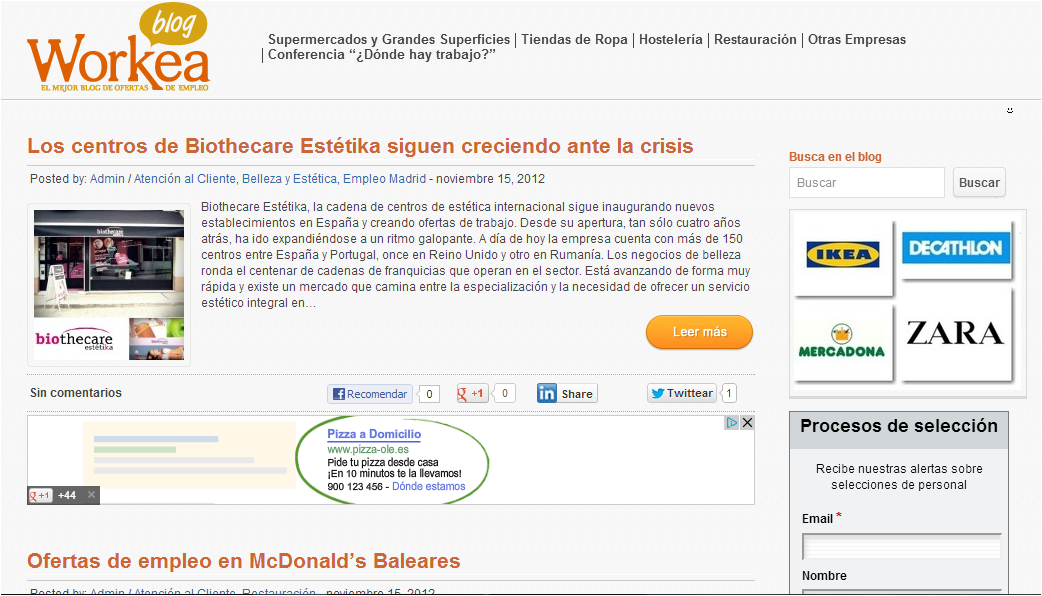
Task: Click the noviembre 15, 2012 date
Action: point(490,179)
